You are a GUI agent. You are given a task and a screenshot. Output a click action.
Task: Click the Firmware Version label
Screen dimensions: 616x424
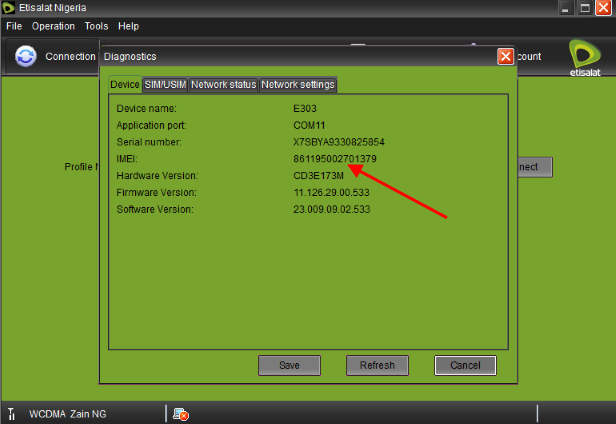(156, 193)
